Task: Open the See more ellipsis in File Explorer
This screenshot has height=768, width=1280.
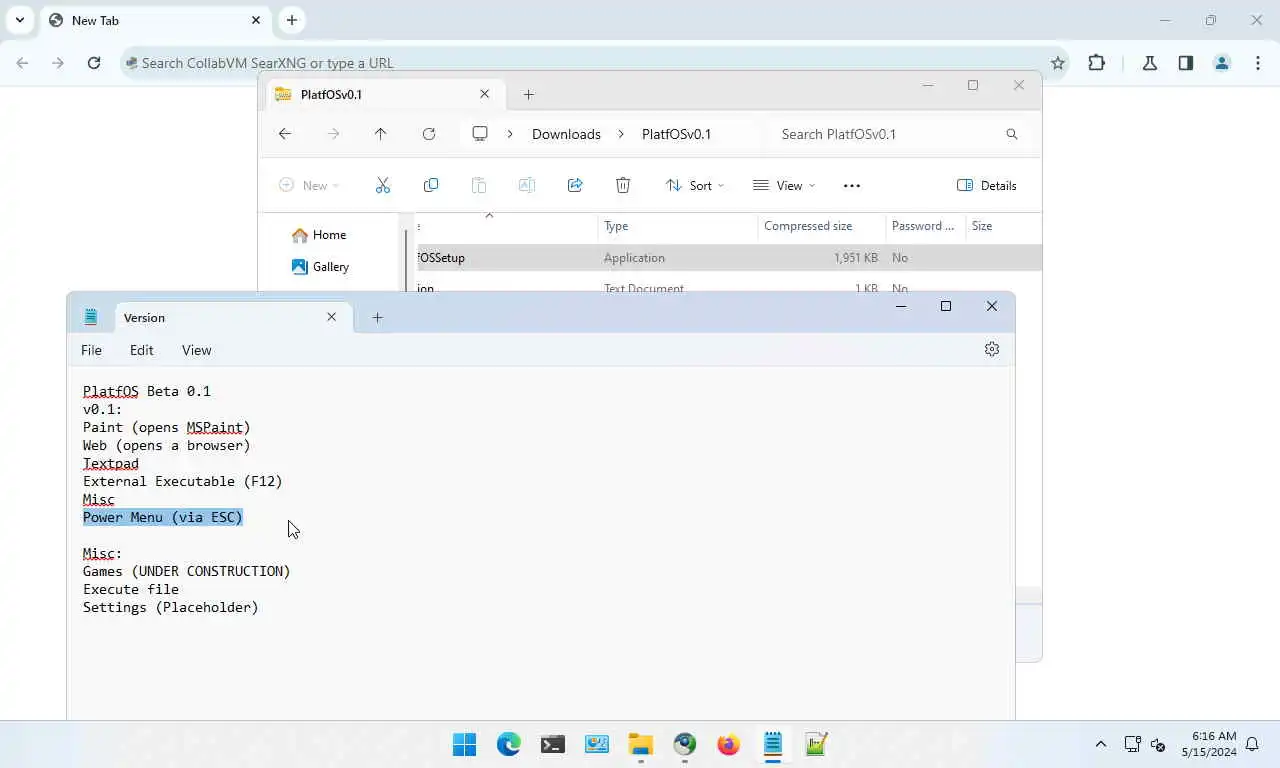Action: coord(852,185)
